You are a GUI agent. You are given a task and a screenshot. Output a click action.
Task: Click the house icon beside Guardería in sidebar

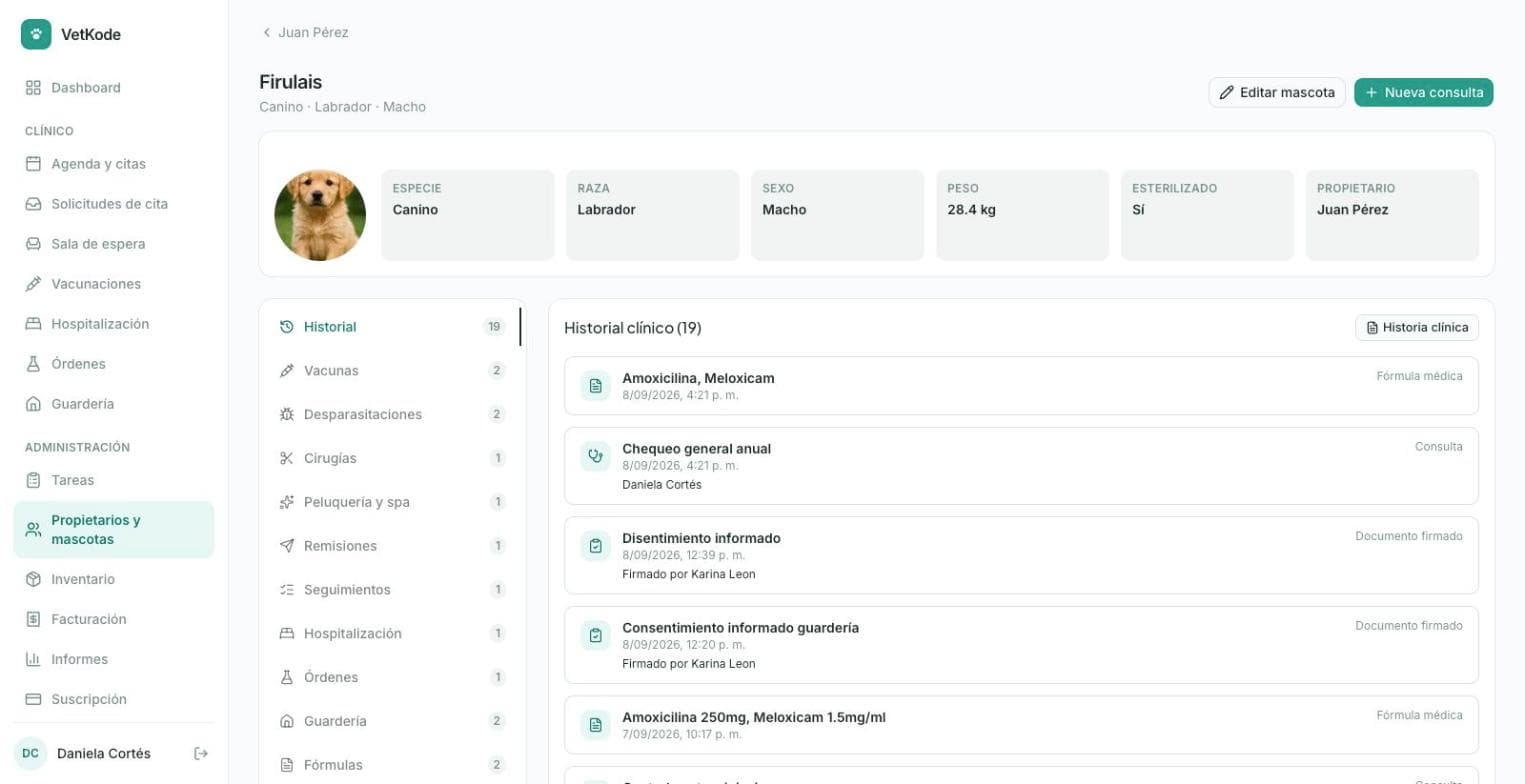point(33,404)
